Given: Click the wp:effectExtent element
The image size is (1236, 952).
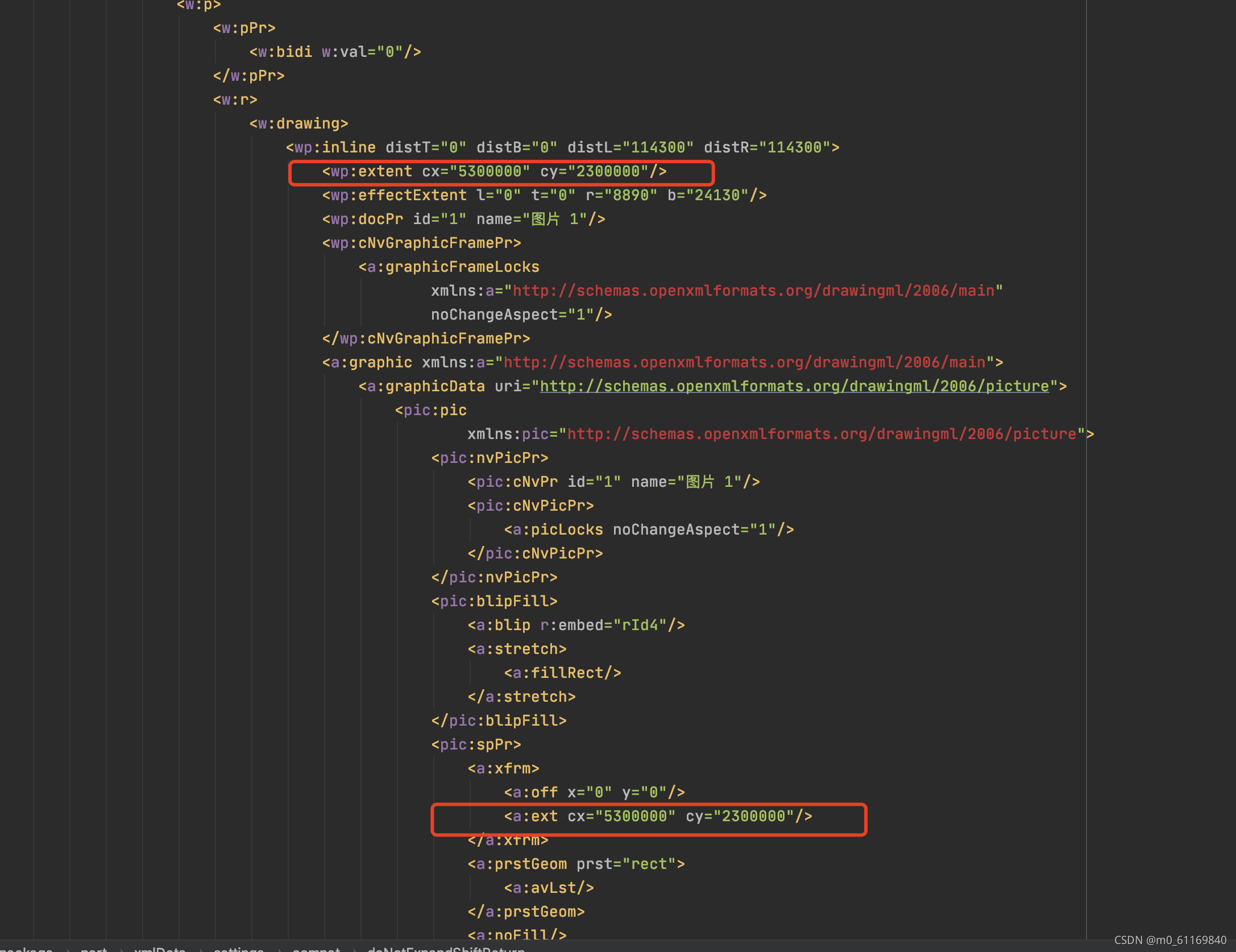Looking at the screenshot, I should (544, 196).
